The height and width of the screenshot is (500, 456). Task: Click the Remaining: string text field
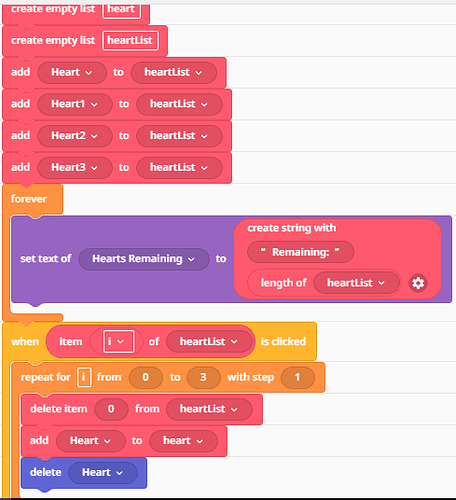point(300,252)
